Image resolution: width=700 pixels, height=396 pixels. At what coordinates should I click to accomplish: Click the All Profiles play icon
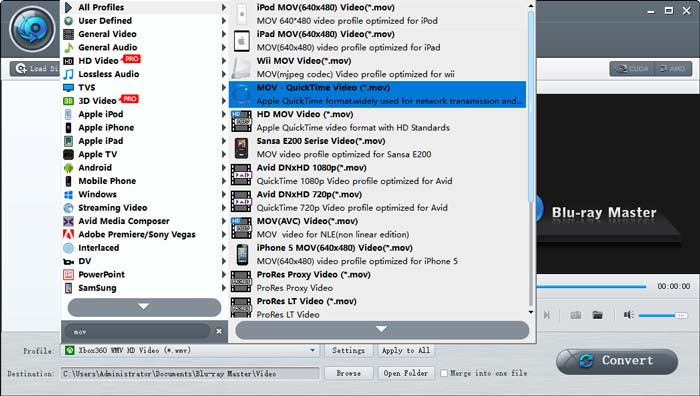click(x=68, y=7)
